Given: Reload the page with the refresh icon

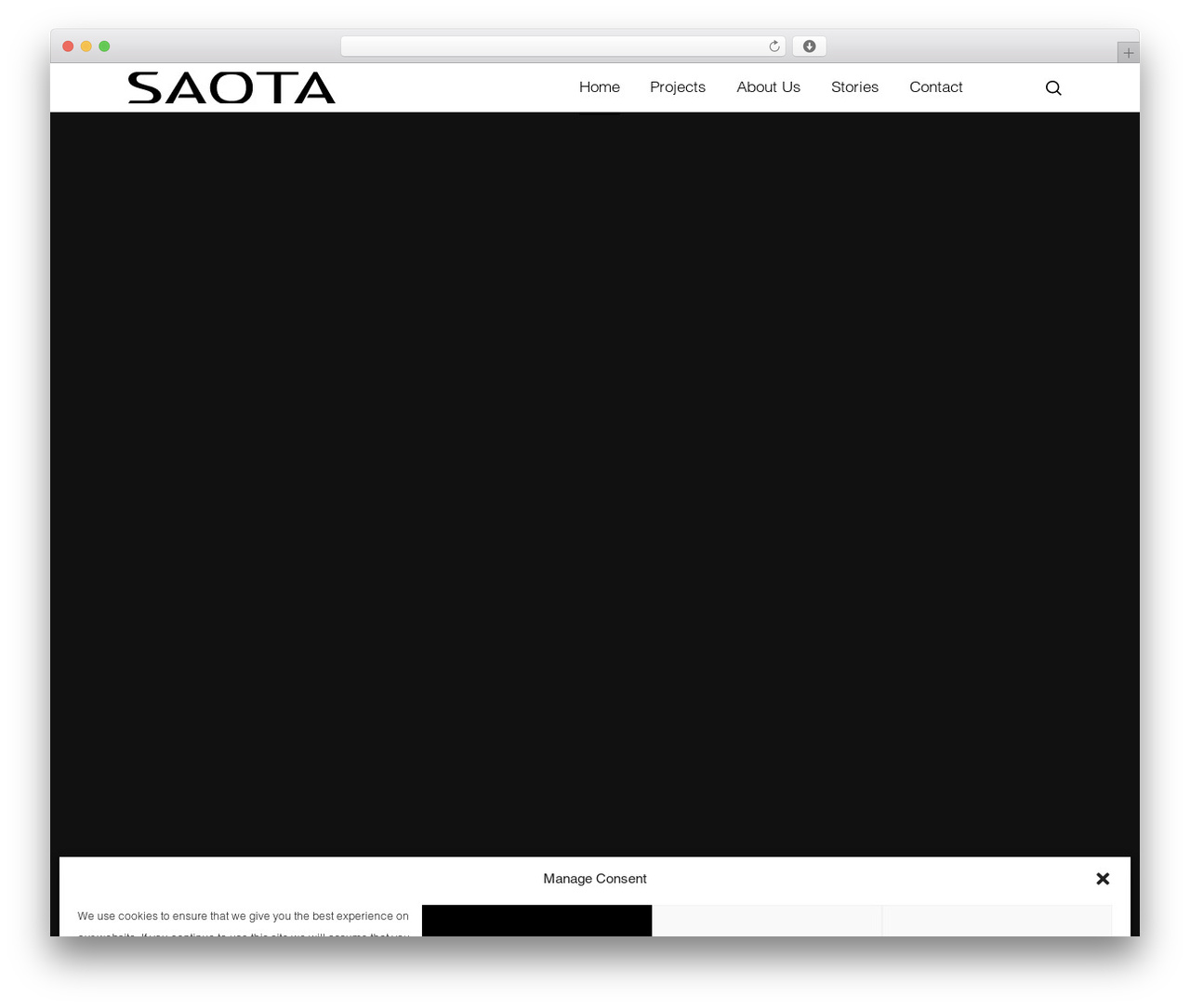Looking at the screenshot, I should (x=774, y=46).
